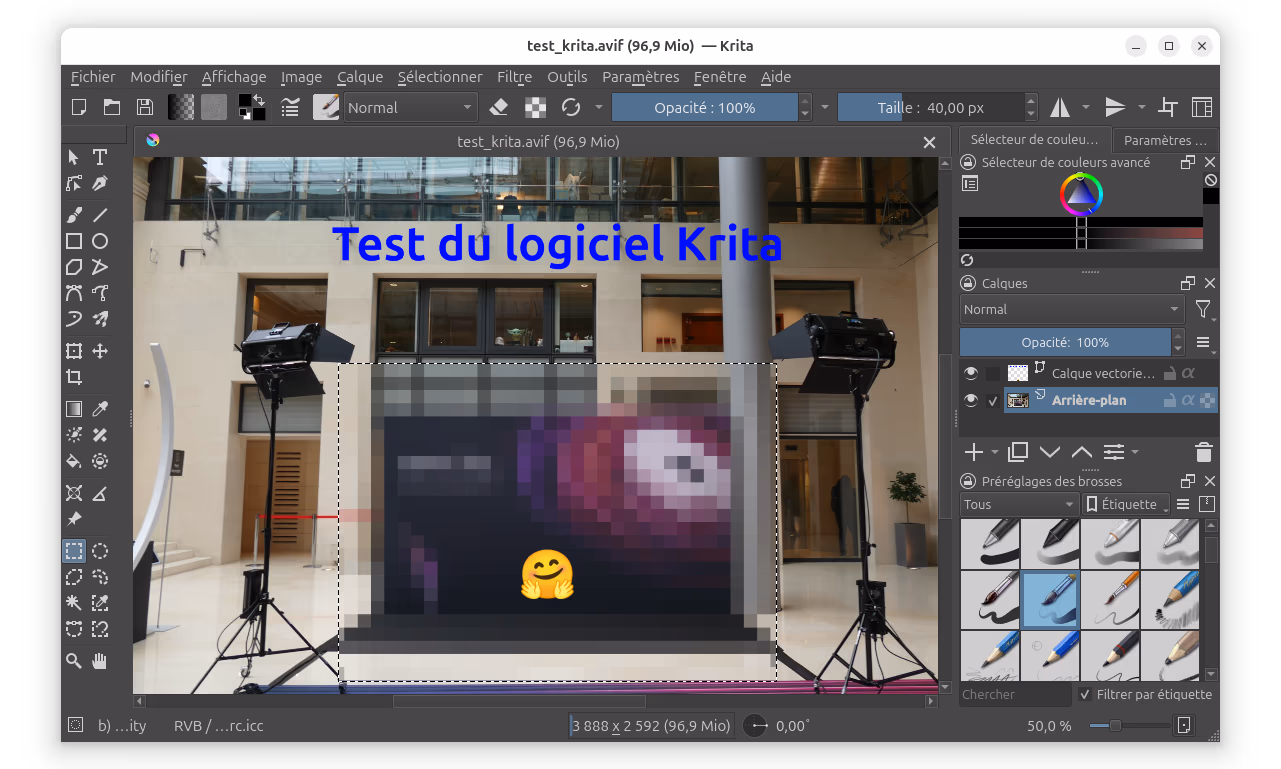Click the color triangle selector wheel
This screenshot has height=769, width=1281.
tap(1081, 194)
